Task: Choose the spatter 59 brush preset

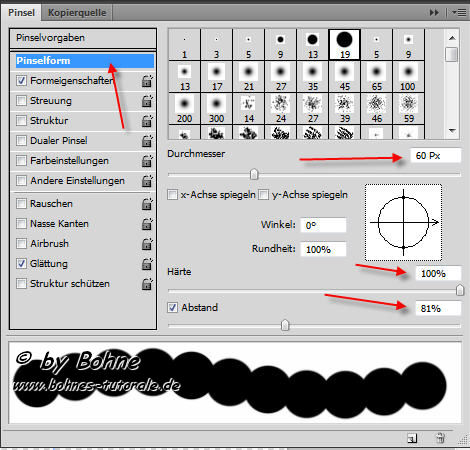Action: point(408,108)
